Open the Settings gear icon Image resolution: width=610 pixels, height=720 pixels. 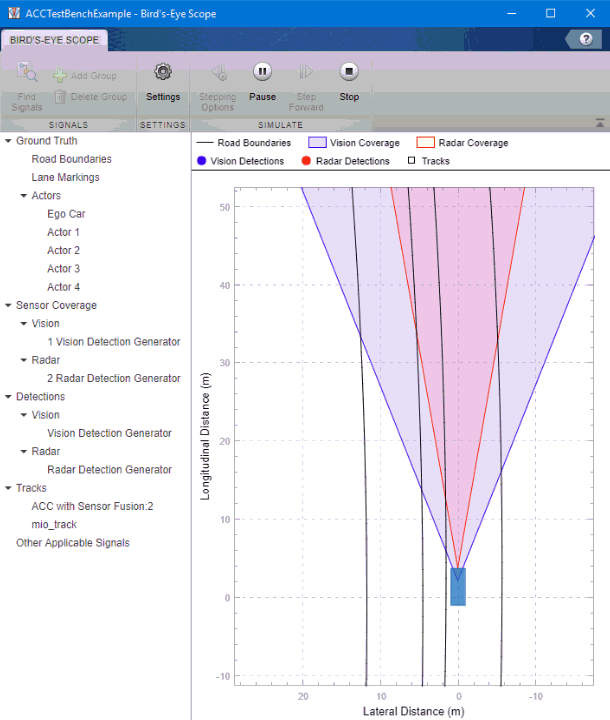click(x=163, y=72)
